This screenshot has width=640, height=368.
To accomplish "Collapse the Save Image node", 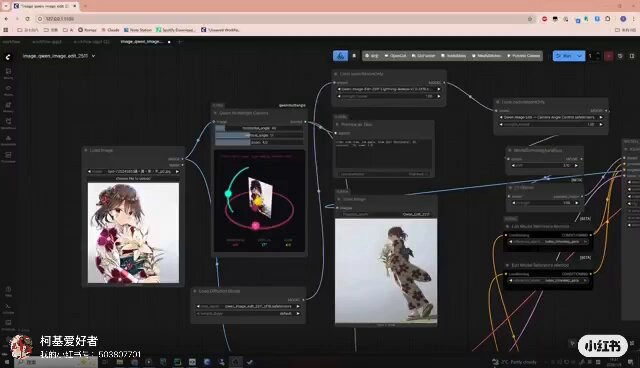I will pyautogui.click(x=339, y=199).
